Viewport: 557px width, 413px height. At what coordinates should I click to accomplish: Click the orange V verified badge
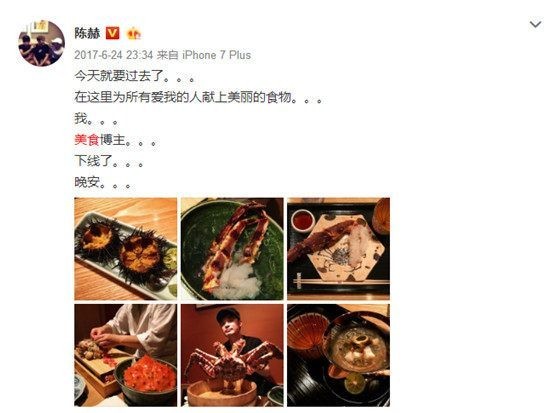[x=112, y=33]
